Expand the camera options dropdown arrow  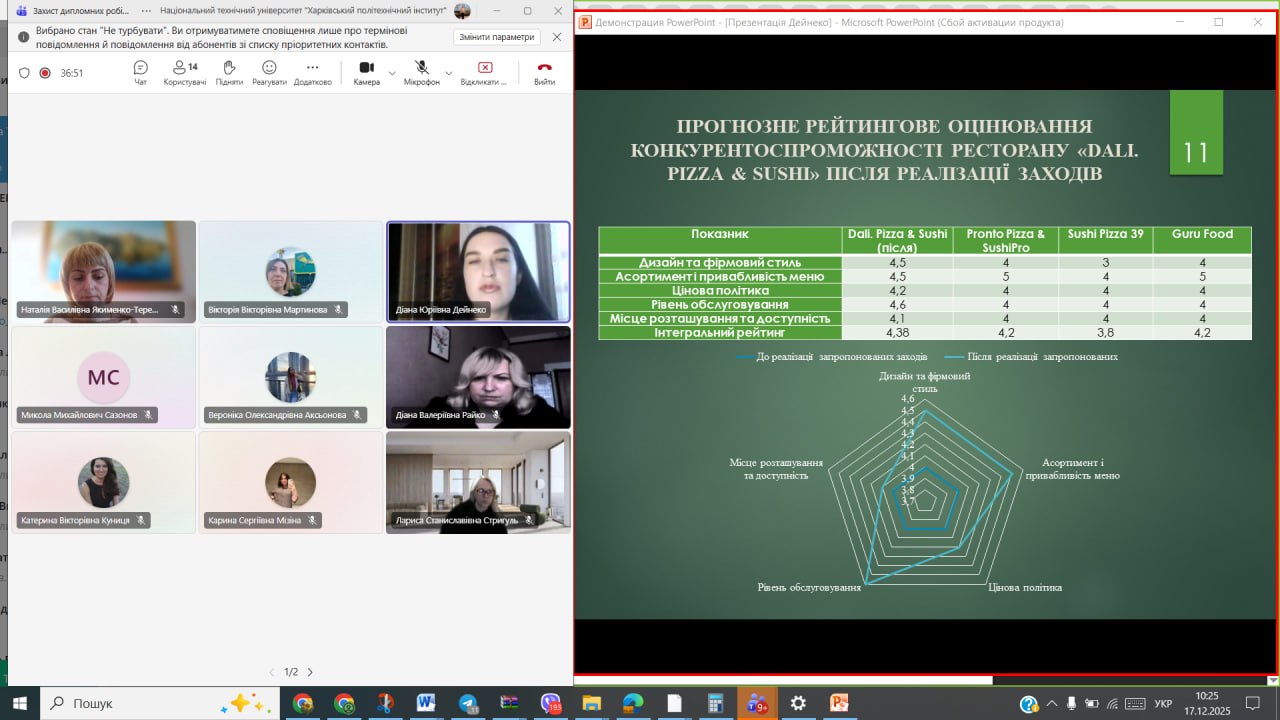pyautogui.click(x=392, y=73)
